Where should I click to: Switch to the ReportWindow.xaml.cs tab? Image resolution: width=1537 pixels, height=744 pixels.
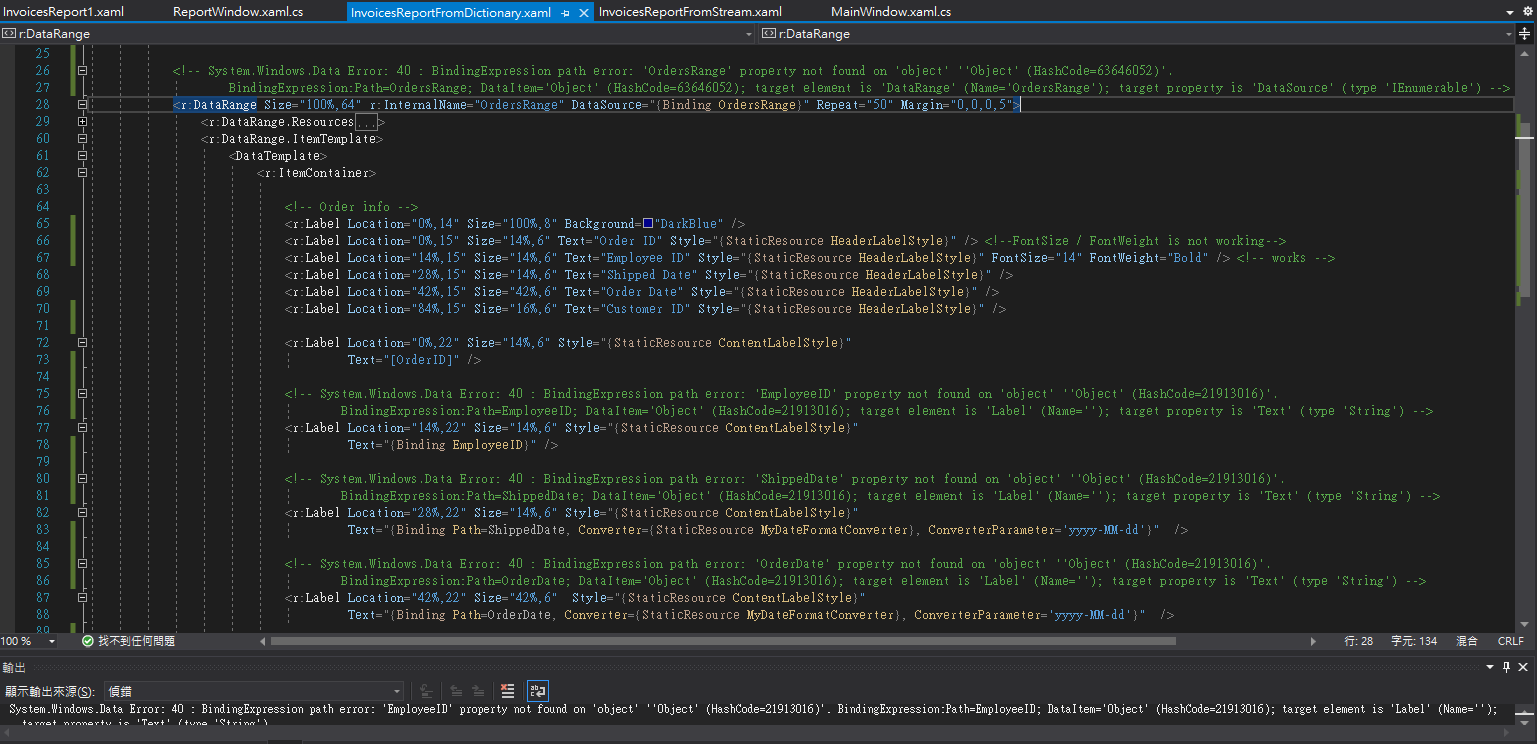[x=237, y=12]
